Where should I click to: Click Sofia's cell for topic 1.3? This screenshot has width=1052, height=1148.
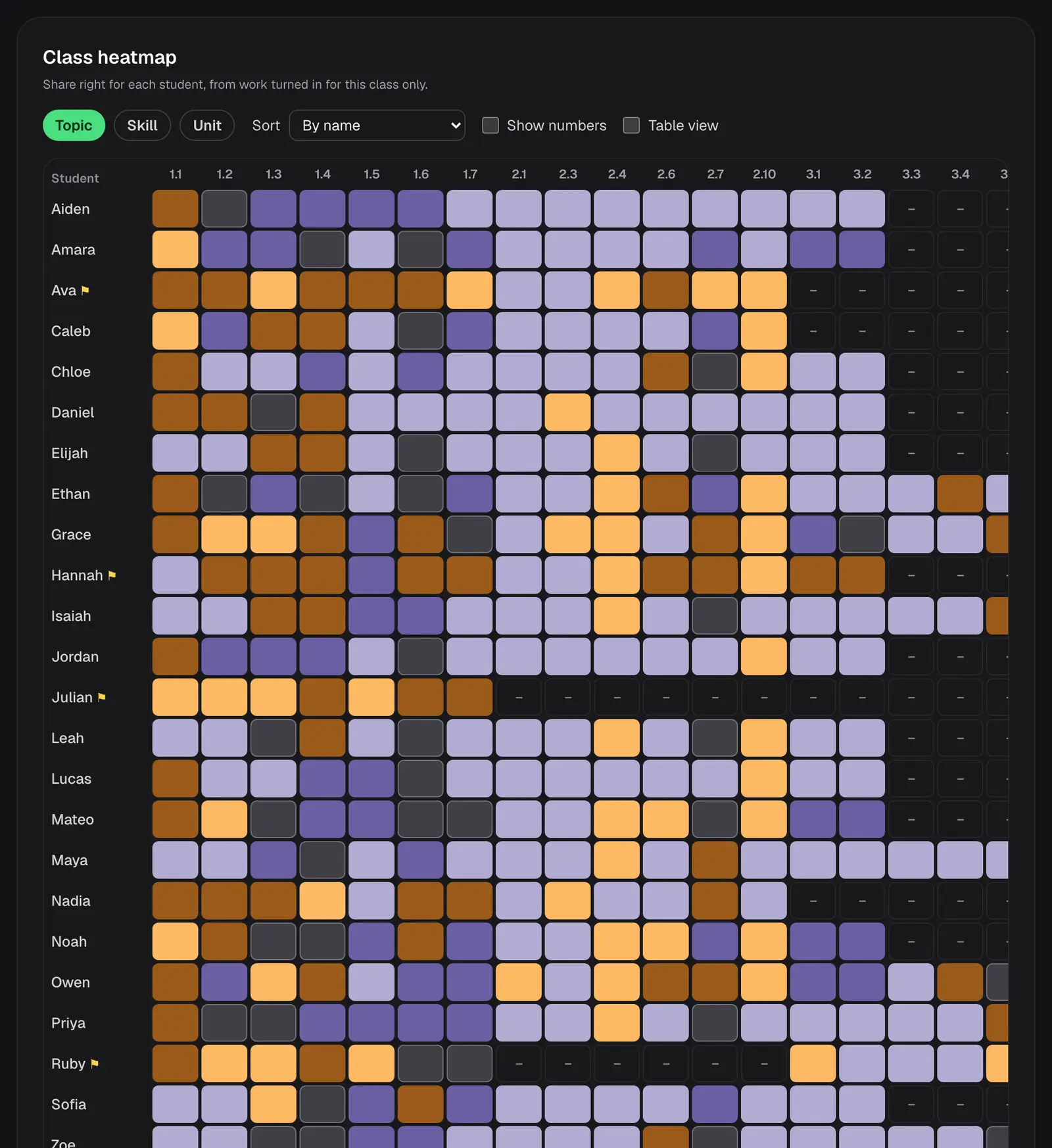tap(274, 1104)
